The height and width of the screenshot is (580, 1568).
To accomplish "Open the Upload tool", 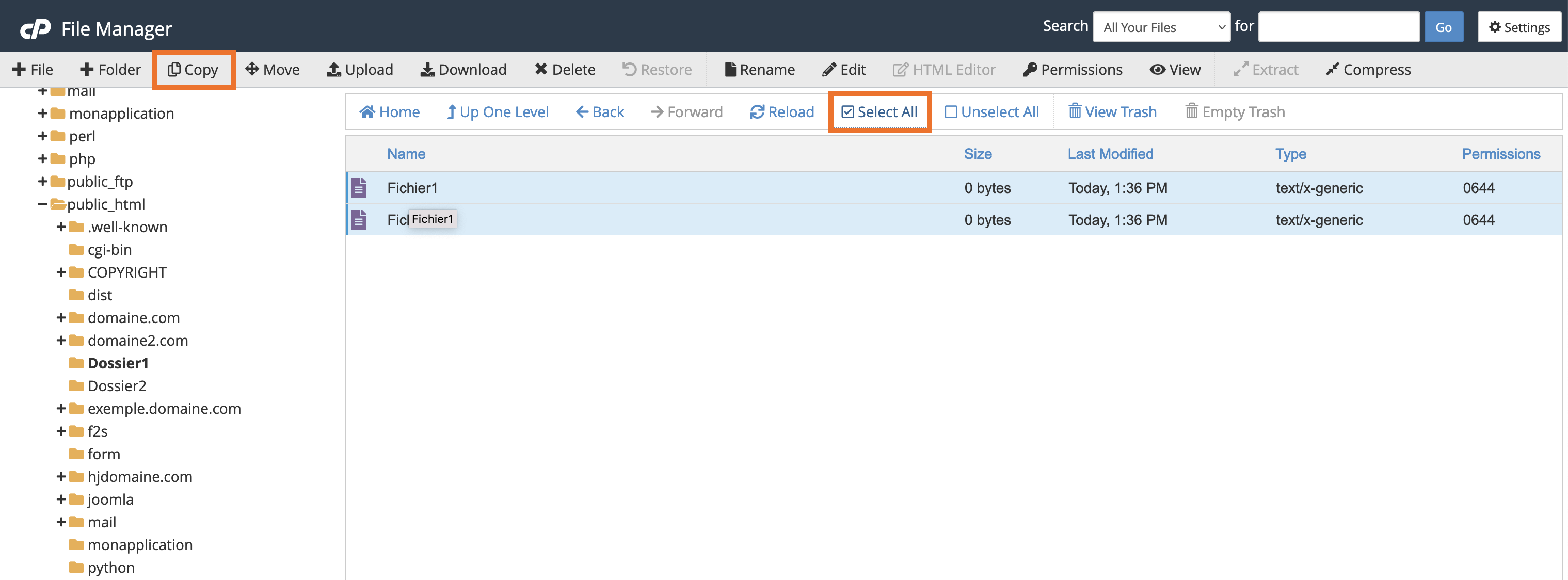I will [x=360, y=69].
